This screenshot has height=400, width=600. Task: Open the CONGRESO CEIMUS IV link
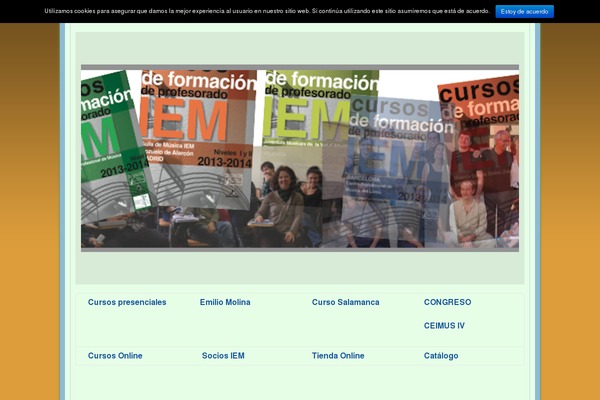pyautogui.click(x=447, y=314)
